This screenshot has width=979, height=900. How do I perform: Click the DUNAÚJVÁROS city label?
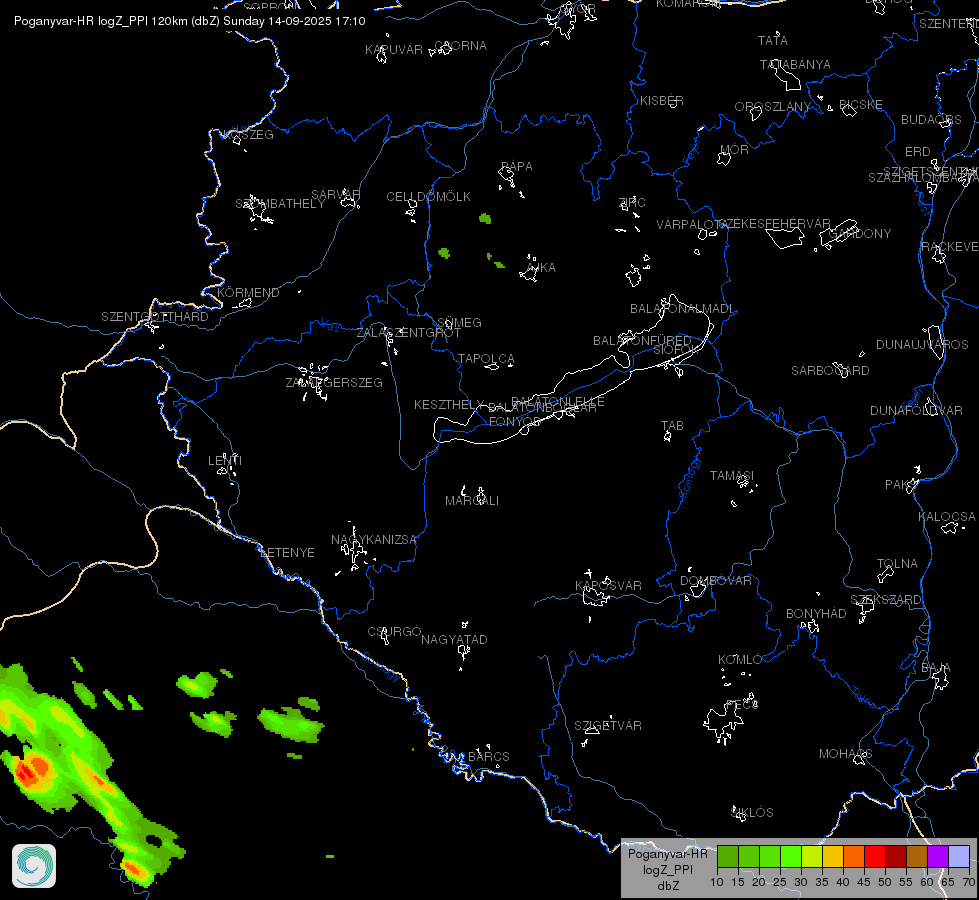click(x=922, y=344)
